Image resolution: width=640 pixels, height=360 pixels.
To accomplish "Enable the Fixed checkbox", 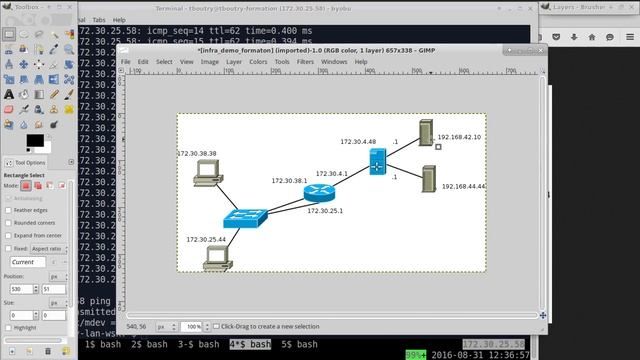I will coord(8,249).
